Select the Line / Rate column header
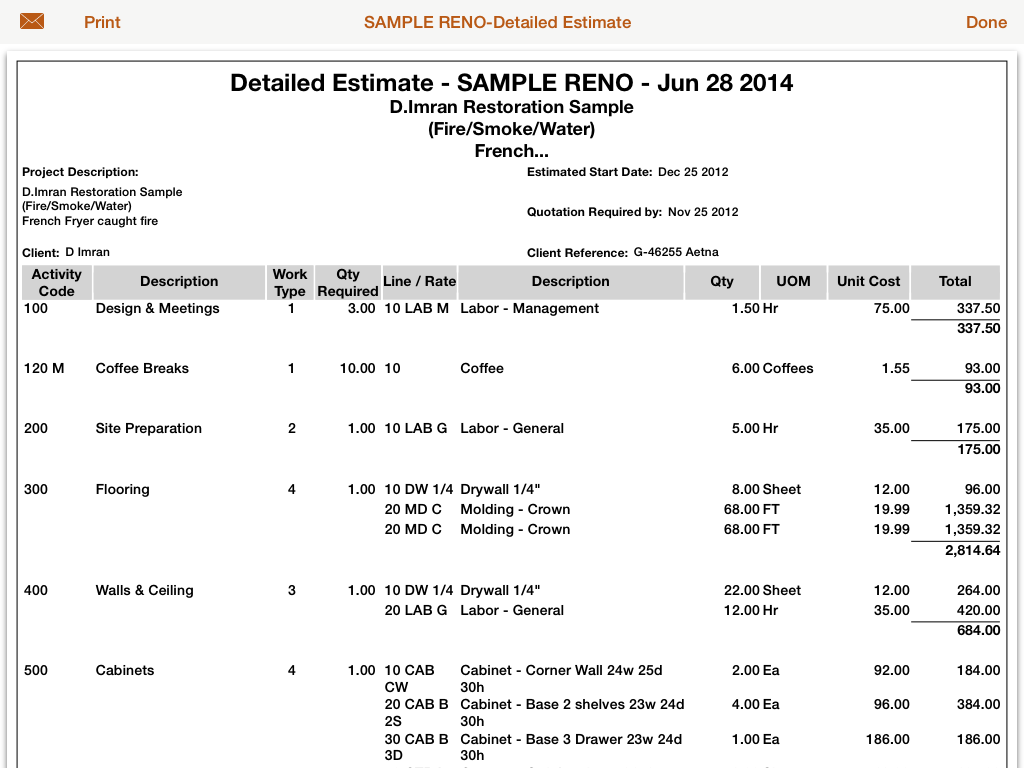The image size is (1024, 768). coord(419,282)
